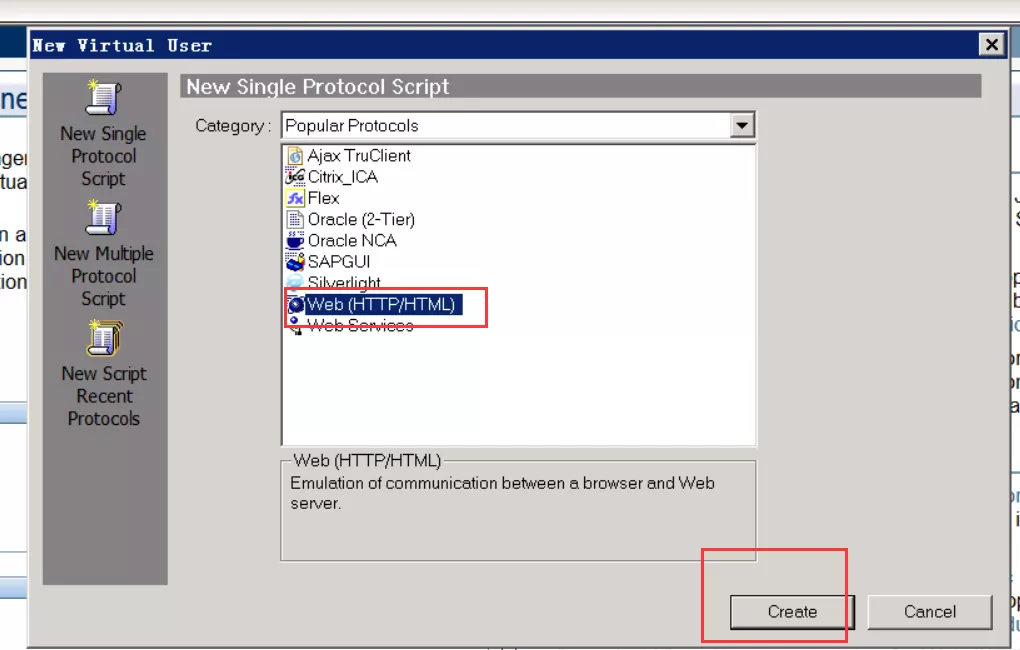1020x650 pixels.
Task: Click the Flex protocol icon
Action: pos(296,198)
